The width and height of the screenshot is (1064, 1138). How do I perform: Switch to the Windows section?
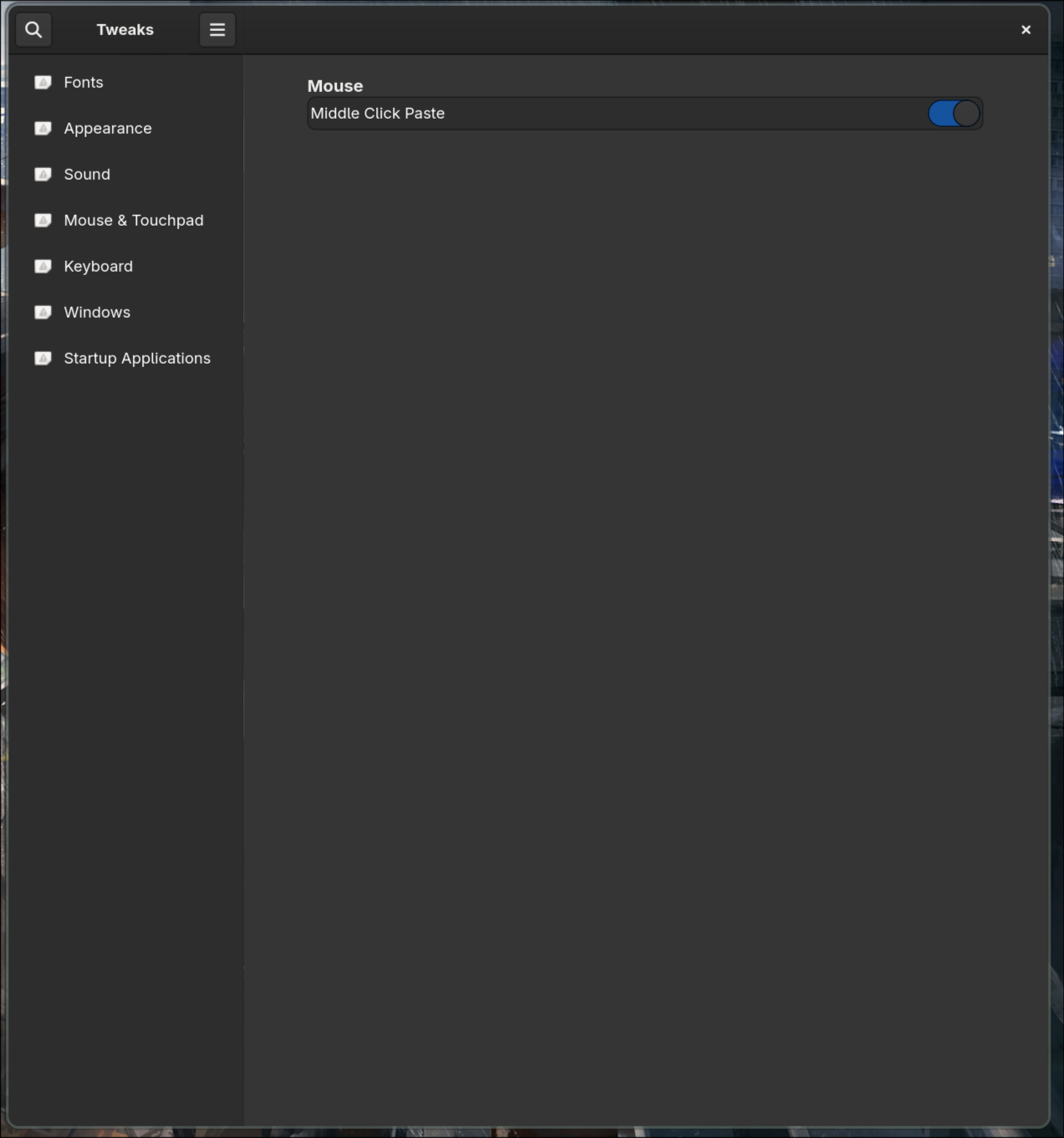[97, 312]
